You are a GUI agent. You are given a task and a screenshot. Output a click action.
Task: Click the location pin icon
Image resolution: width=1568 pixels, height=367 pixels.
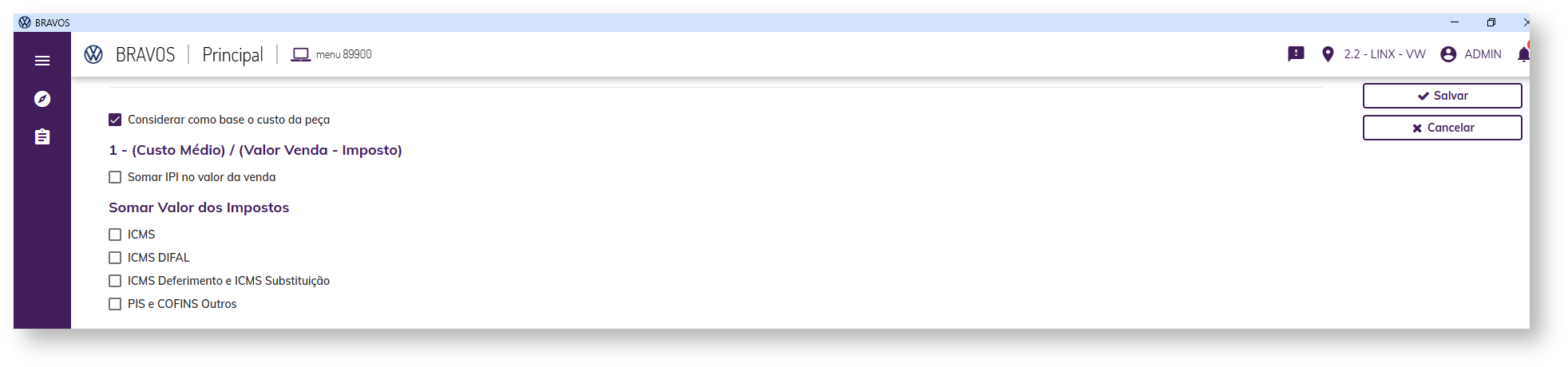click(1328, 54)
